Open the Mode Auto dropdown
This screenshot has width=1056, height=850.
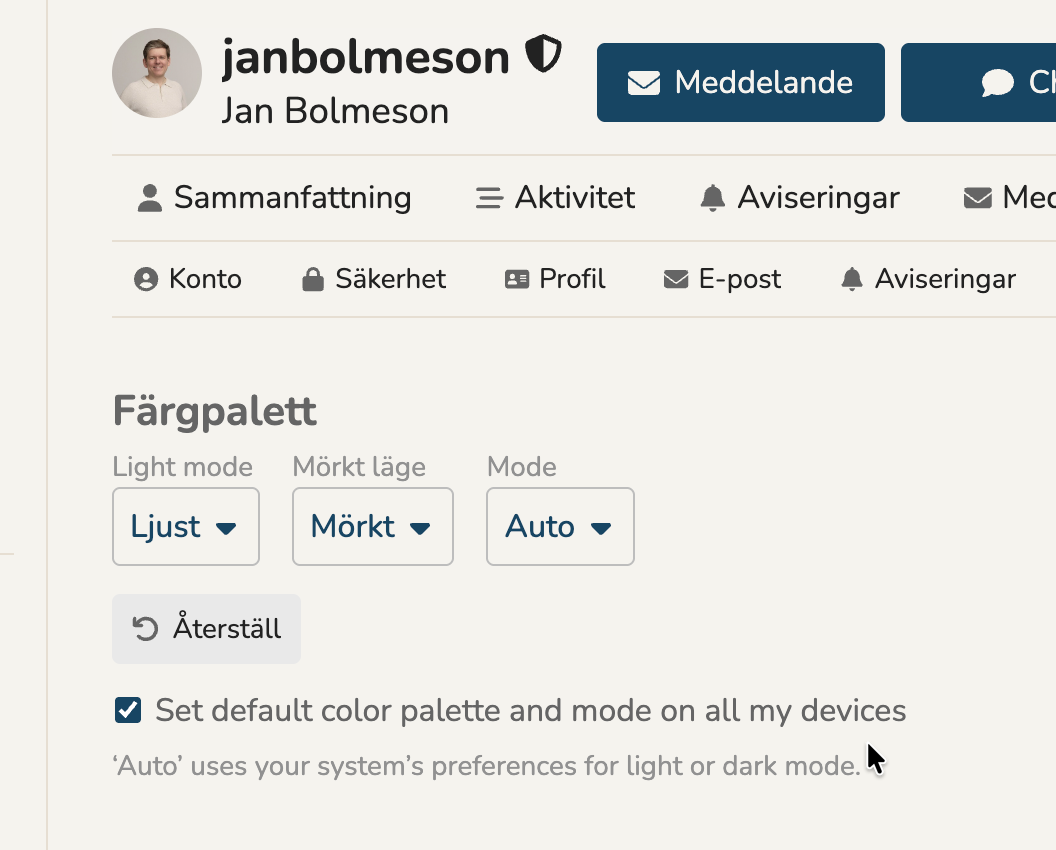click(560, 527)
